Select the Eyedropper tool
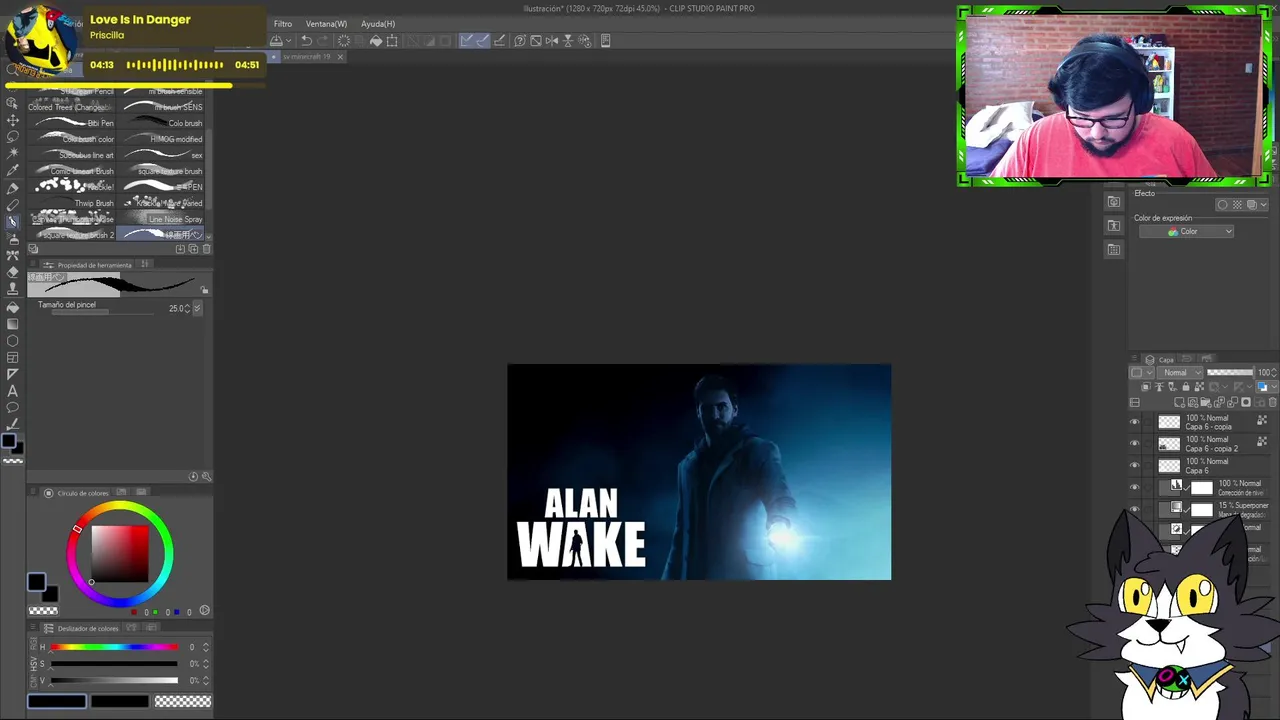This screenshot has height=720, width=1280. pyautogui.click(x=13, y=170)
